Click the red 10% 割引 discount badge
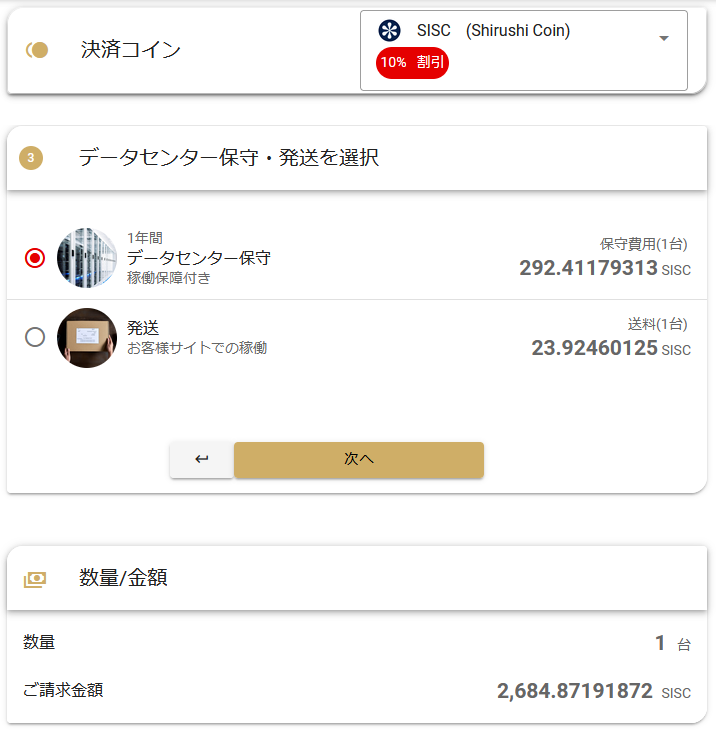 [x=412, y=63]
